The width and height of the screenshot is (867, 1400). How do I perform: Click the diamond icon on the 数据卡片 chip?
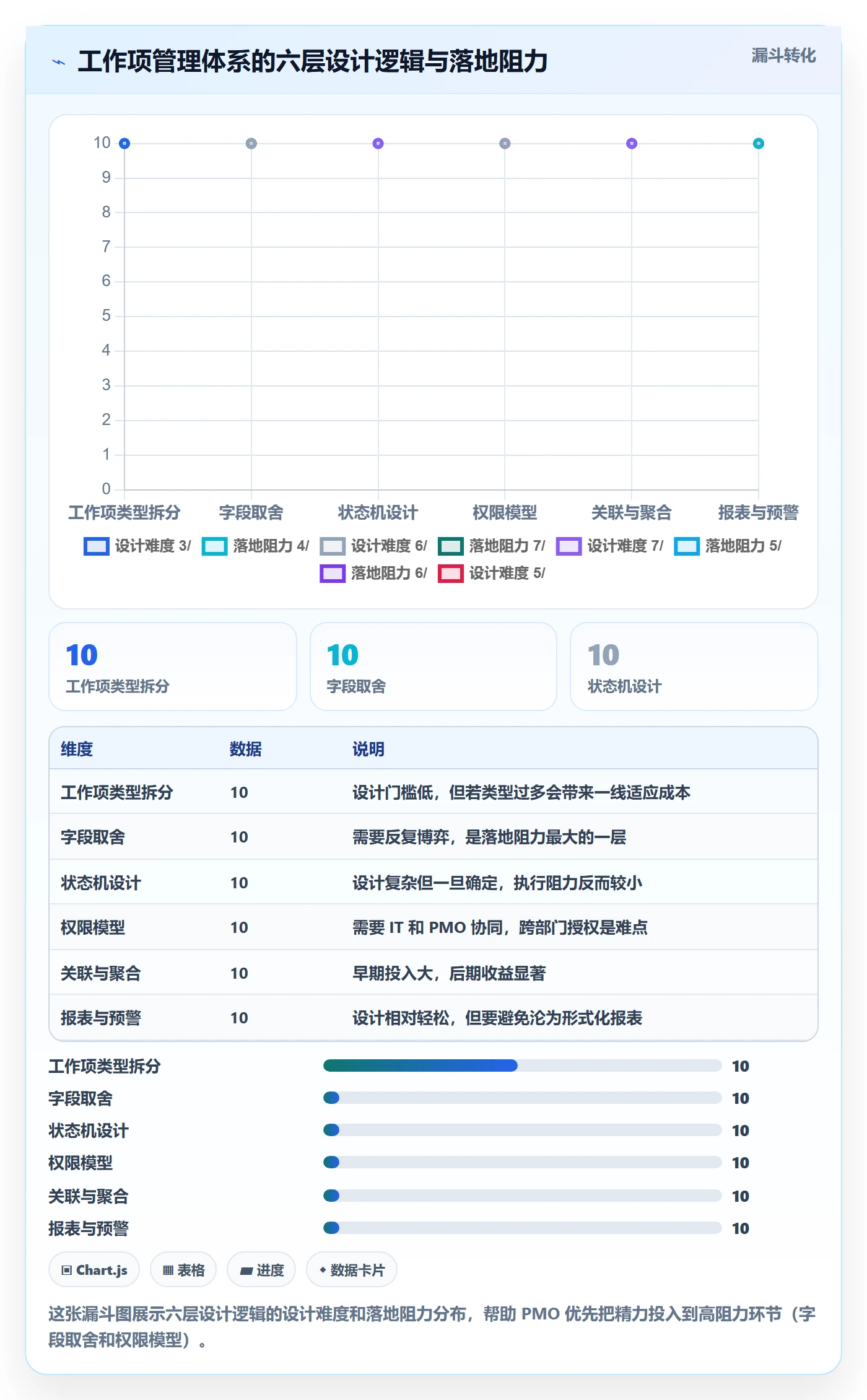(323, 1270)
